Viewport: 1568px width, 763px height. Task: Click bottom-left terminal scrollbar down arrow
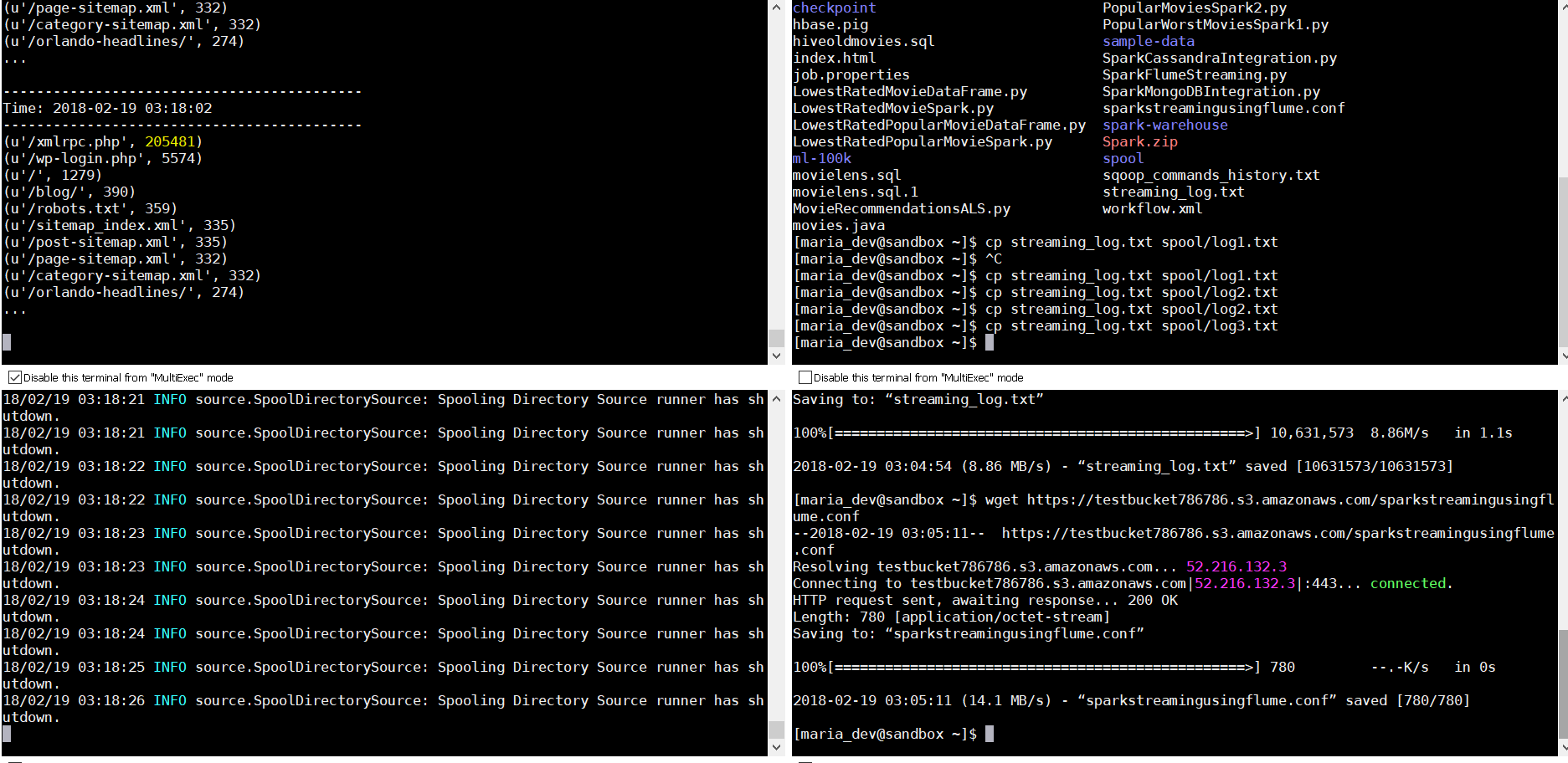(x=776, y=748)
